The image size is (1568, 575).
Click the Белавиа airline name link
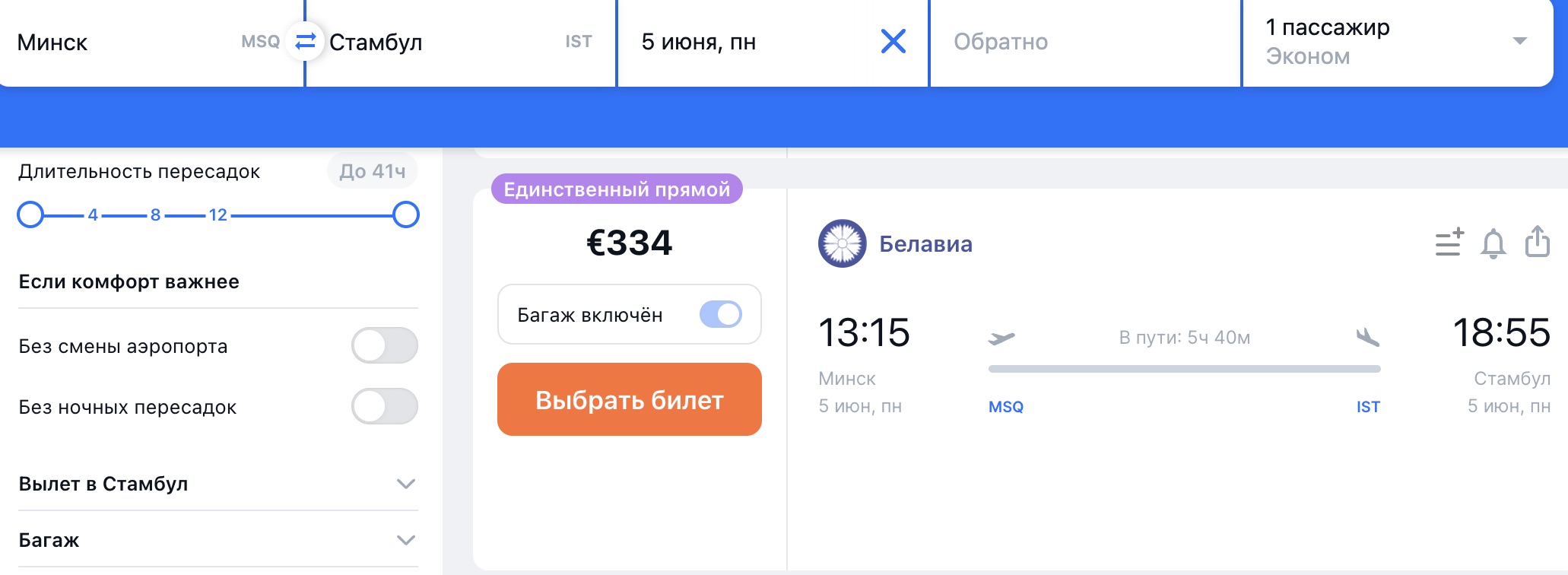(x=925, y=244)
